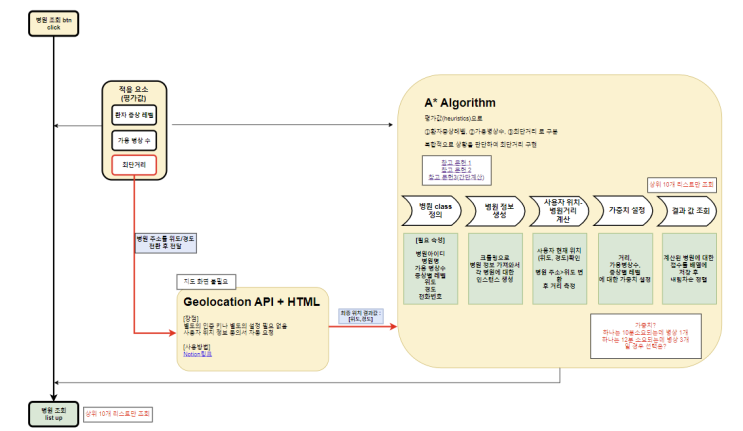Click the green '크롤링으로 병원 정보 가져와서' box

[495, 269]
